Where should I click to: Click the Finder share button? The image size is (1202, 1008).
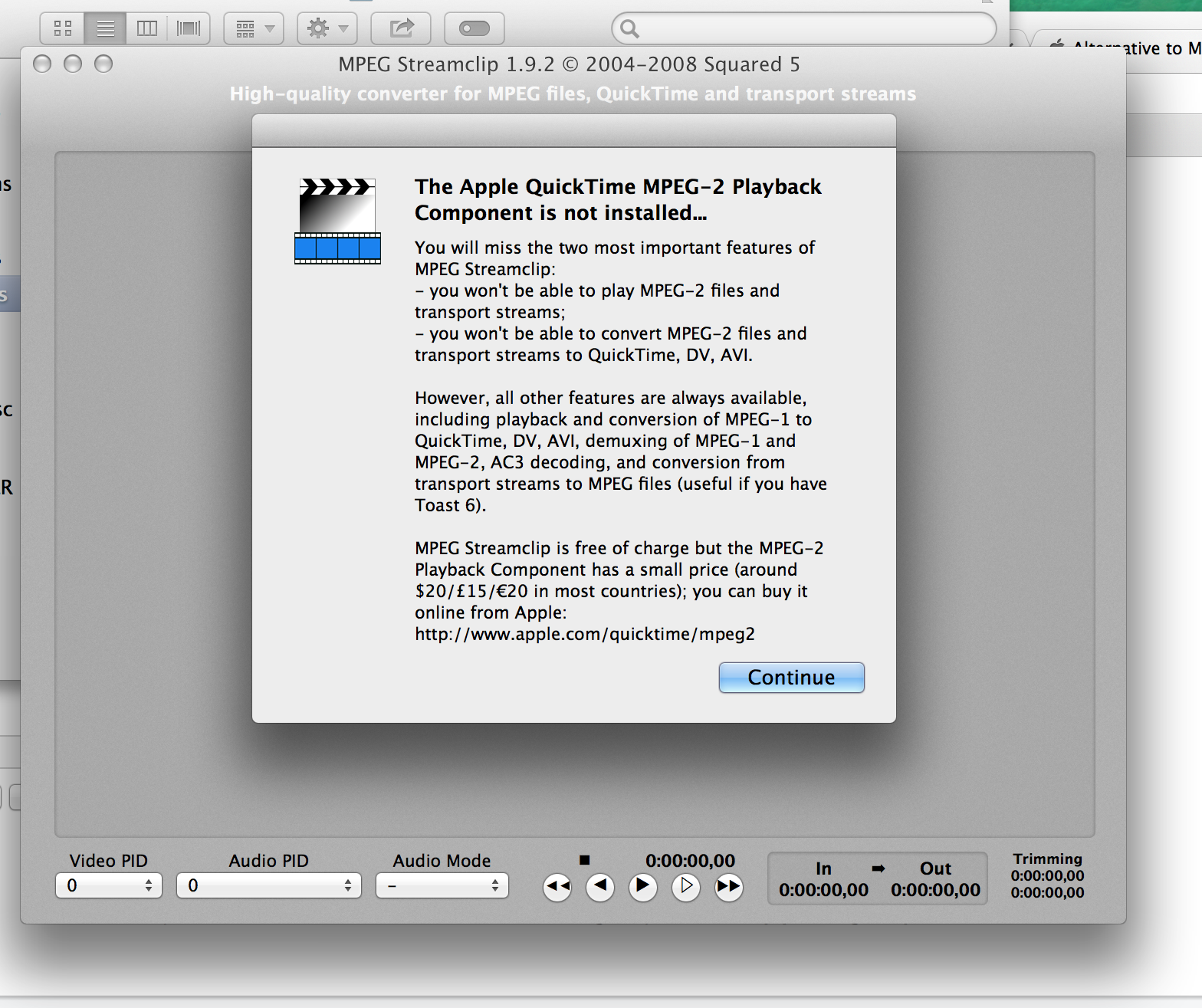tap(401, 29)
